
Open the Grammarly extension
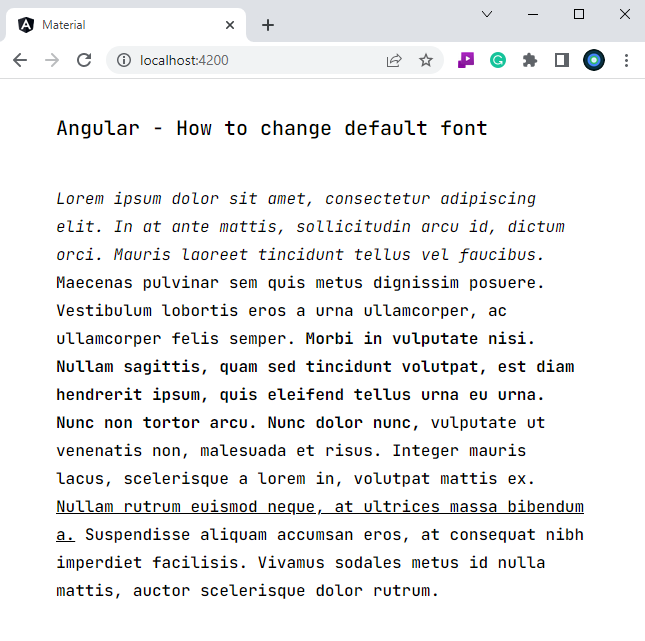pyautogui.click(x=498, y=60)
